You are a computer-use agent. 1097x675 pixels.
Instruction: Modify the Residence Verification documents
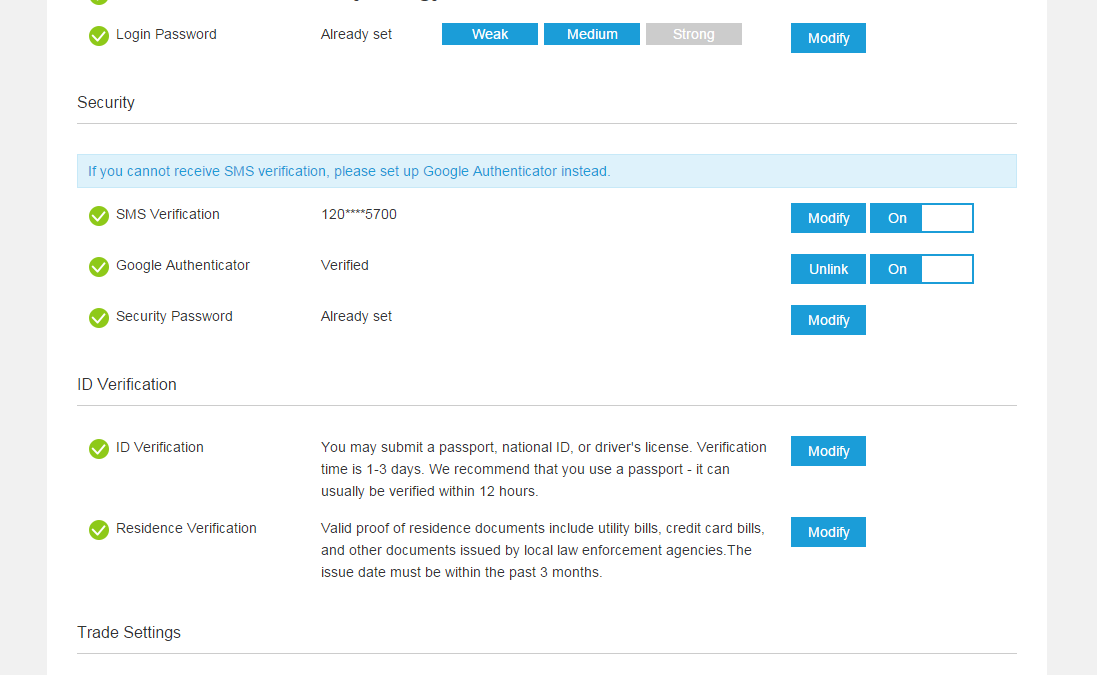828,532
